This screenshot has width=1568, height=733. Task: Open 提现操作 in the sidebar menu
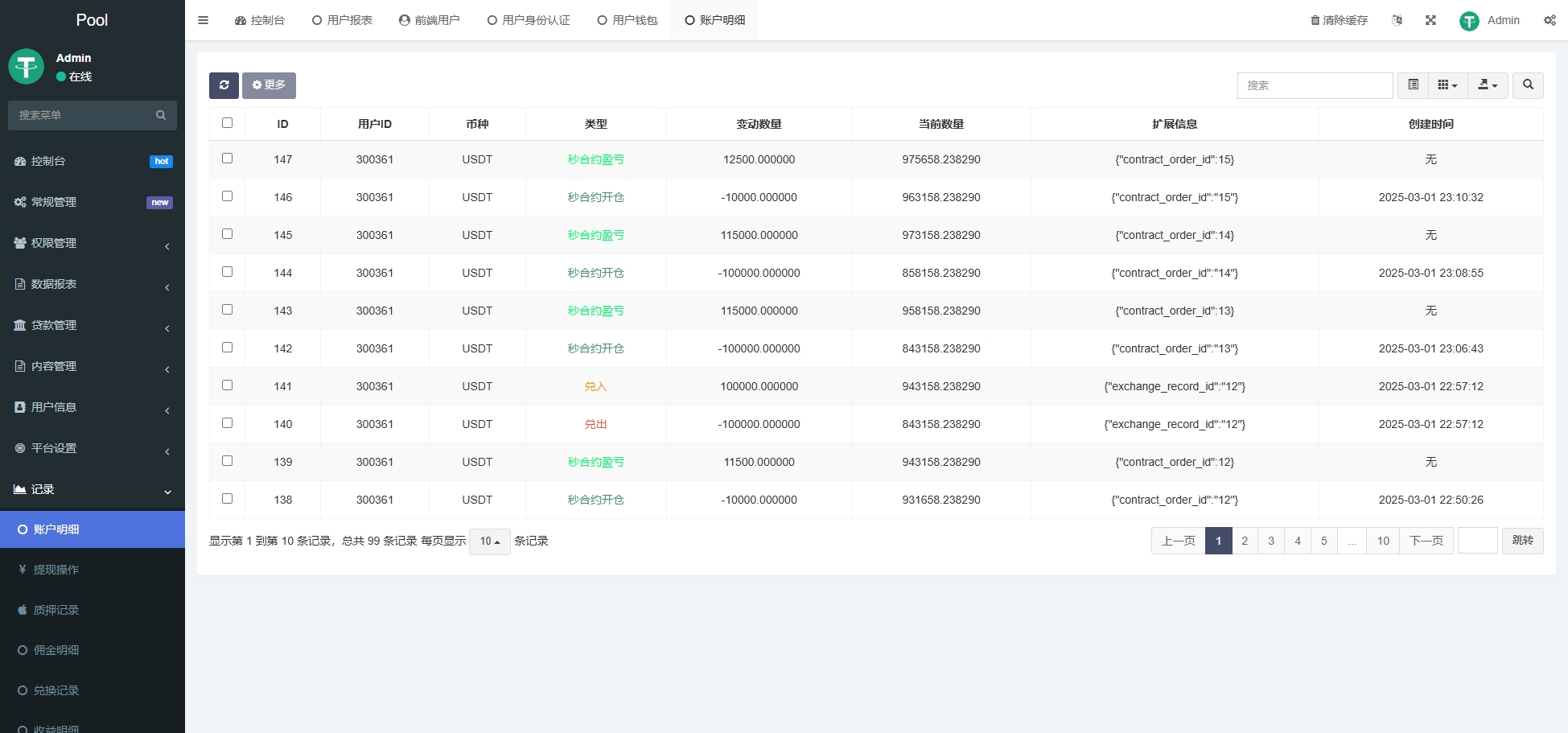coord(56,570)
